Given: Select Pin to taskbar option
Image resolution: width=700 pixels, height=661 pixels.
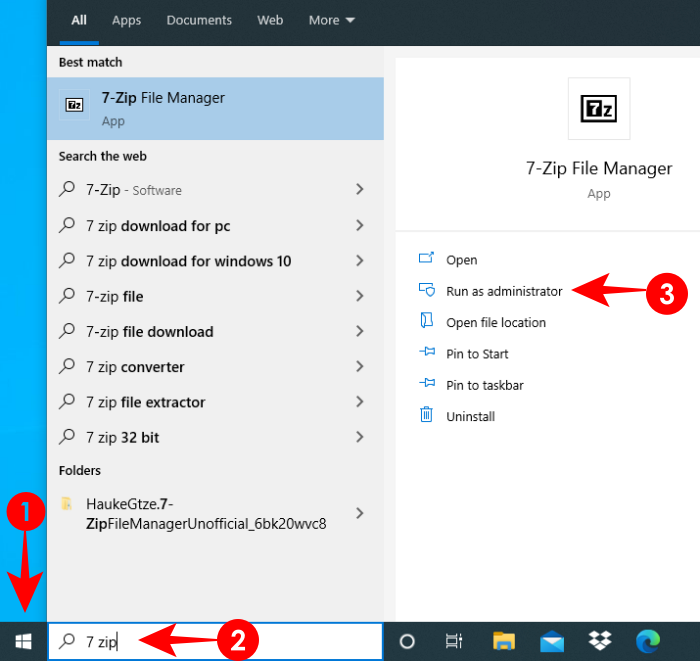Looking at the screenshot, I should (484, 385).
